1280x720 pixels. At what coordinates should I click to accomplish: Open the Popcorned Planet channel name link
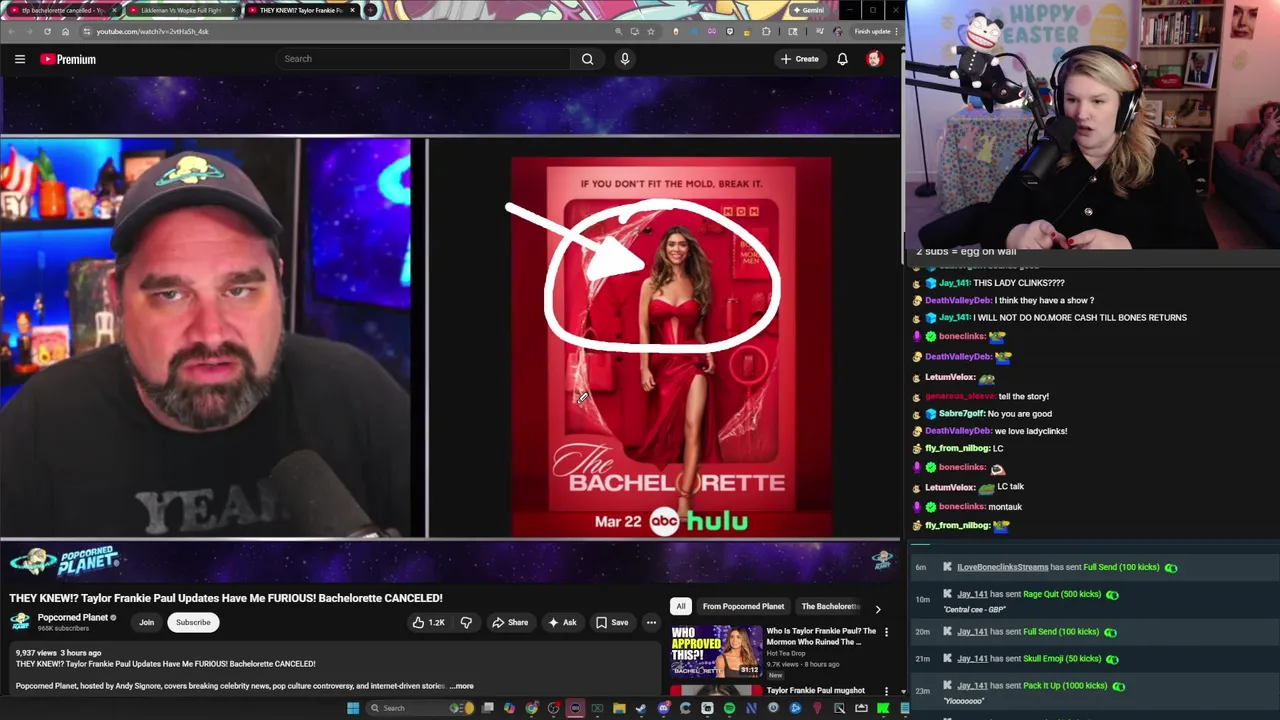[x=73, y=617]
